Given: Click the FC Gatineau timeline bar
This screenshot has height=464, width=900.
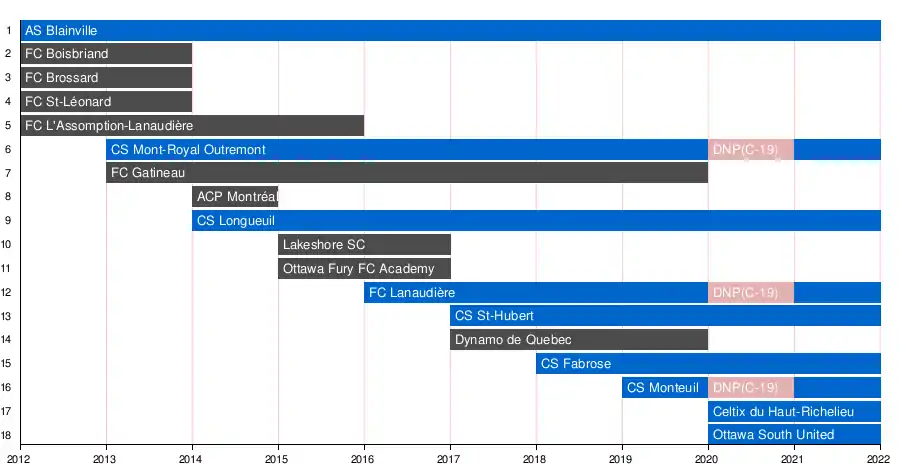Looking at the screenshot, I should point(406,173).
